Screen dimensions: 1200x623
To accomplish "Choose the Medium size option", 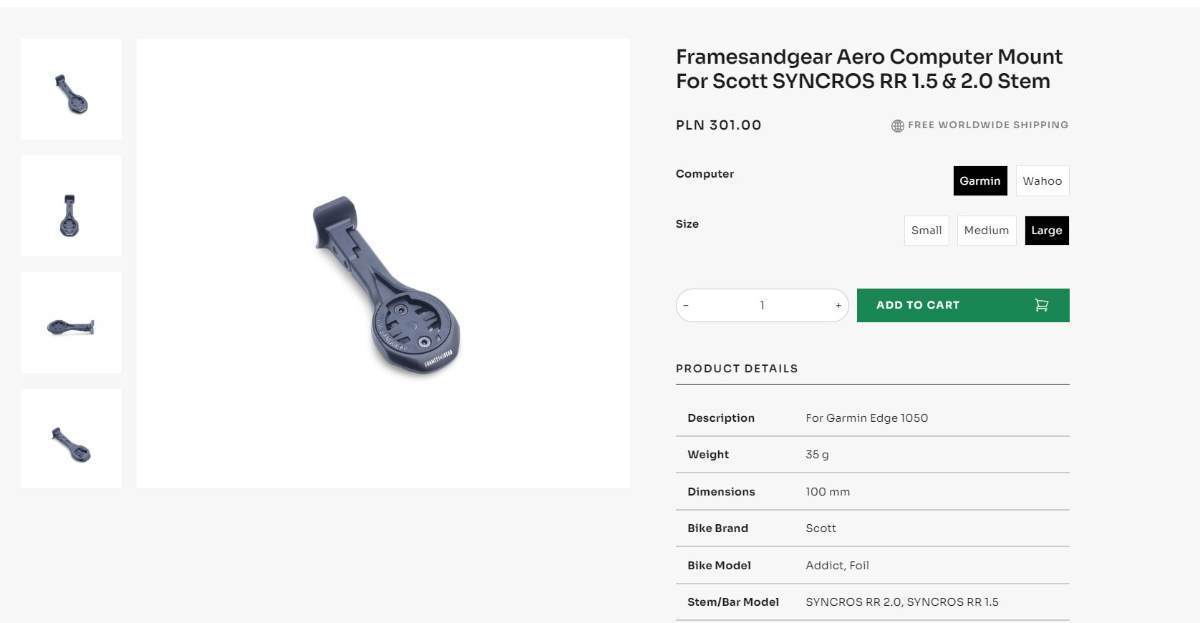I will tap(986, 230).
